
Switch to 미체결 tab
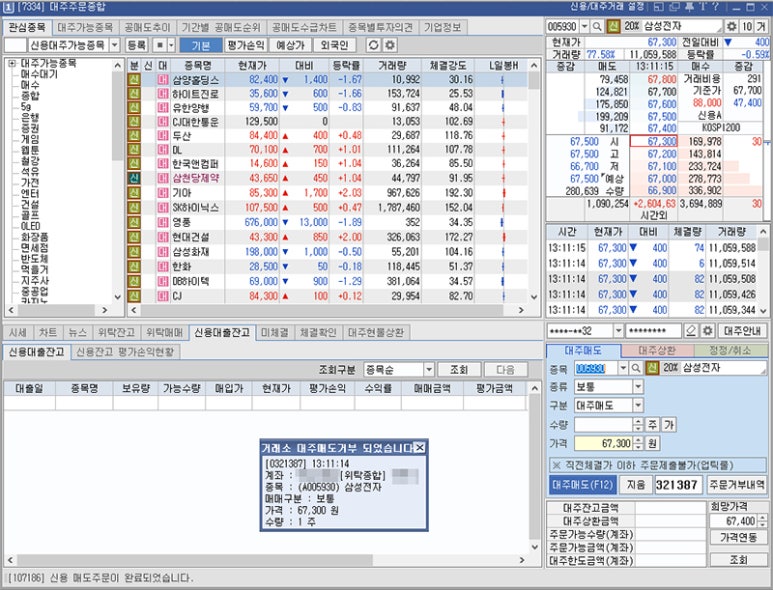point(275,332)
